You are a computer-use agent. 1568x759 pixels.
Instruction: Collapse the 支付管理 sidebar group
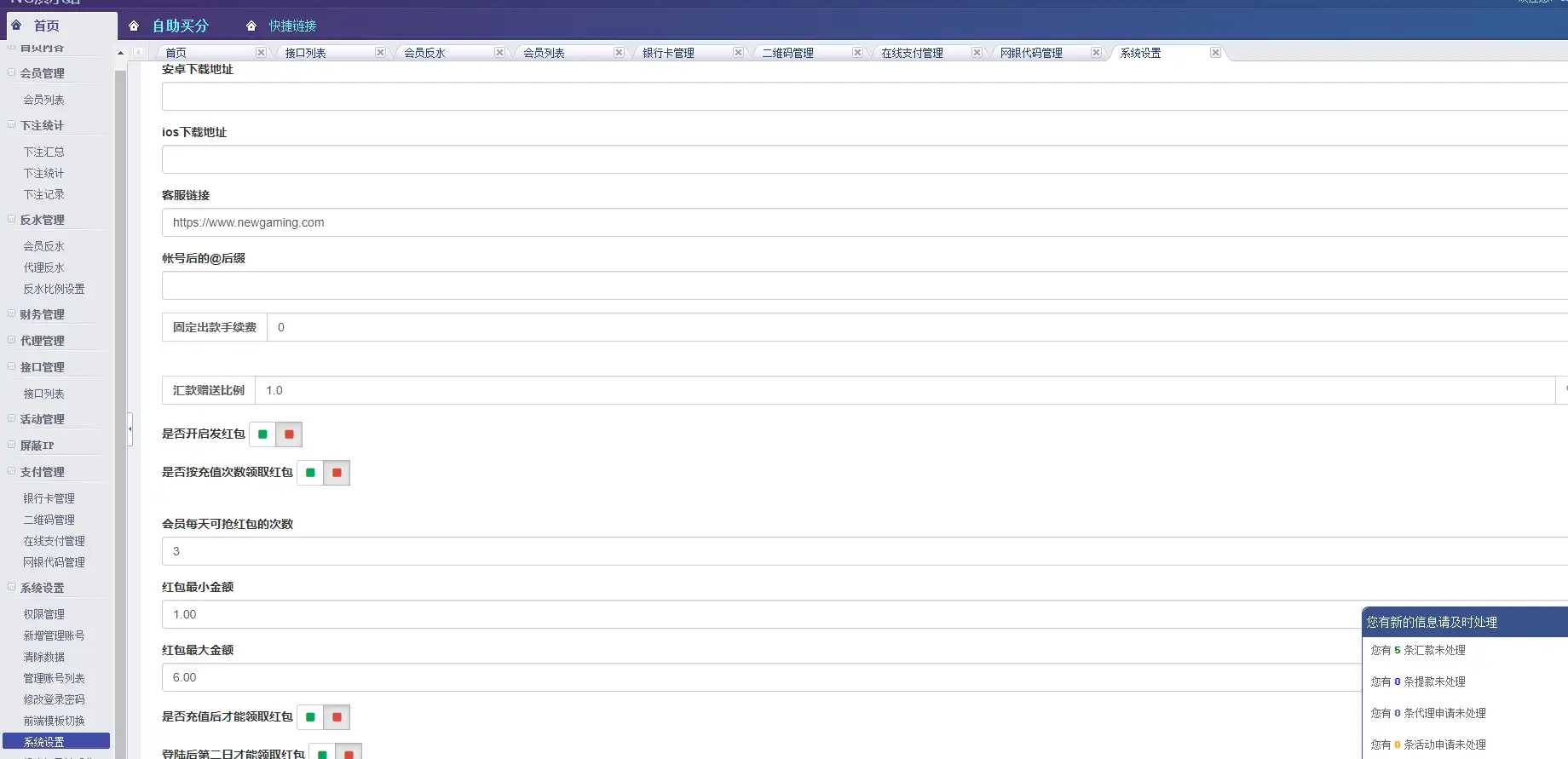pos(12,471)
